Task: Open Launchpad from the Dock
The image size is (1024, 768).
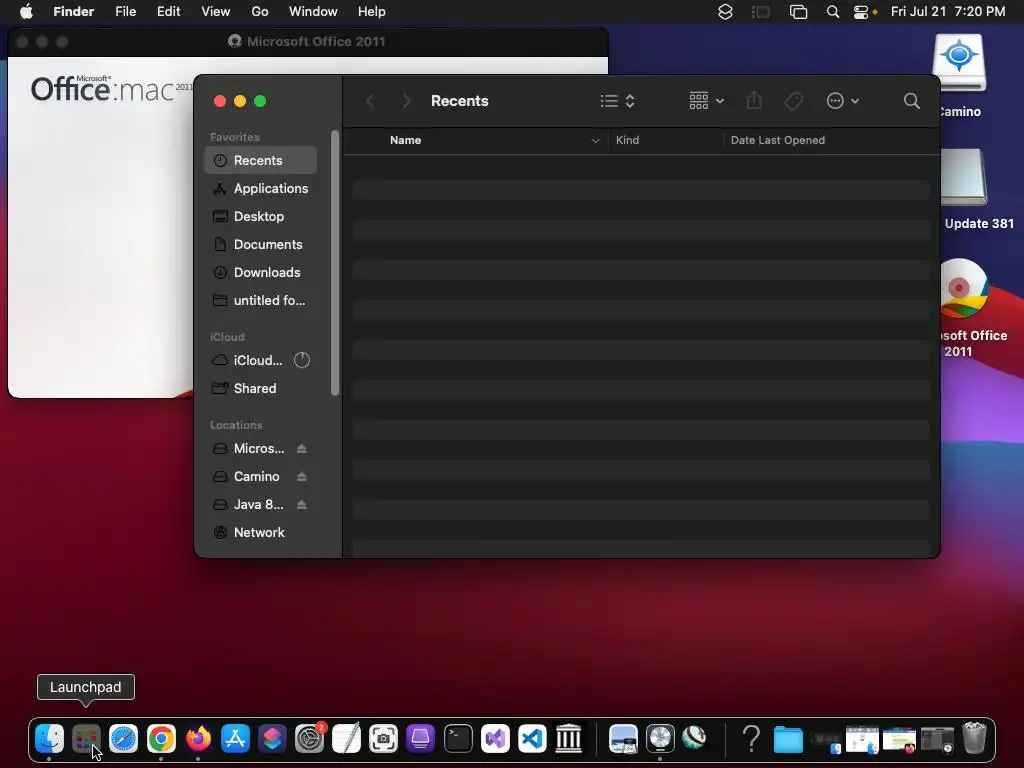Action: [x=86, y=739]
